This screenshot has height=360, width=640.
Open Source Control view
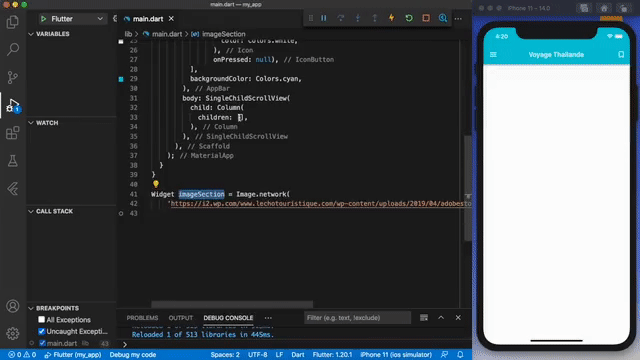[13, 77]
